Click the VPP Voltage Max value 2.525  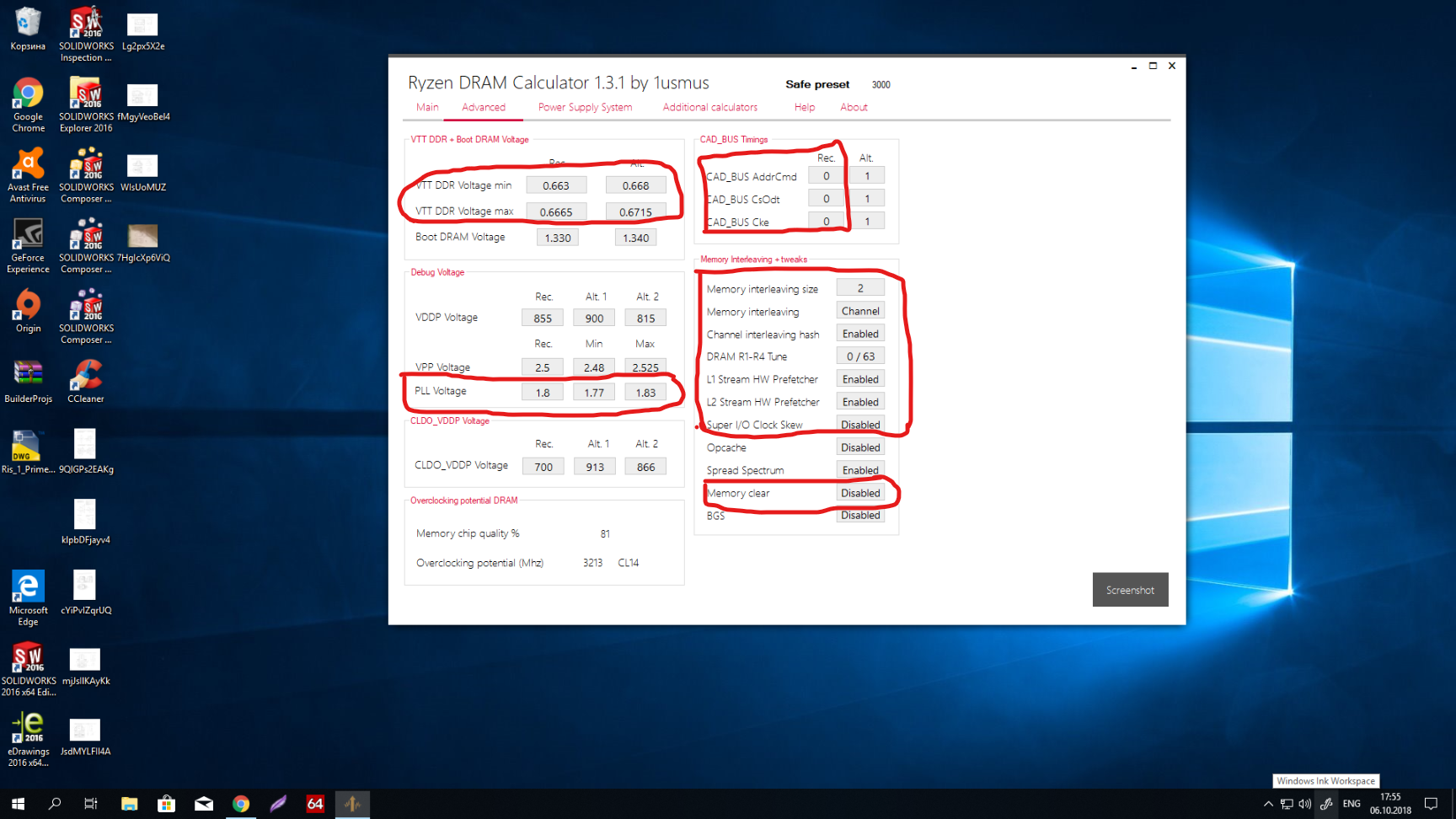(x=645, y=367)
